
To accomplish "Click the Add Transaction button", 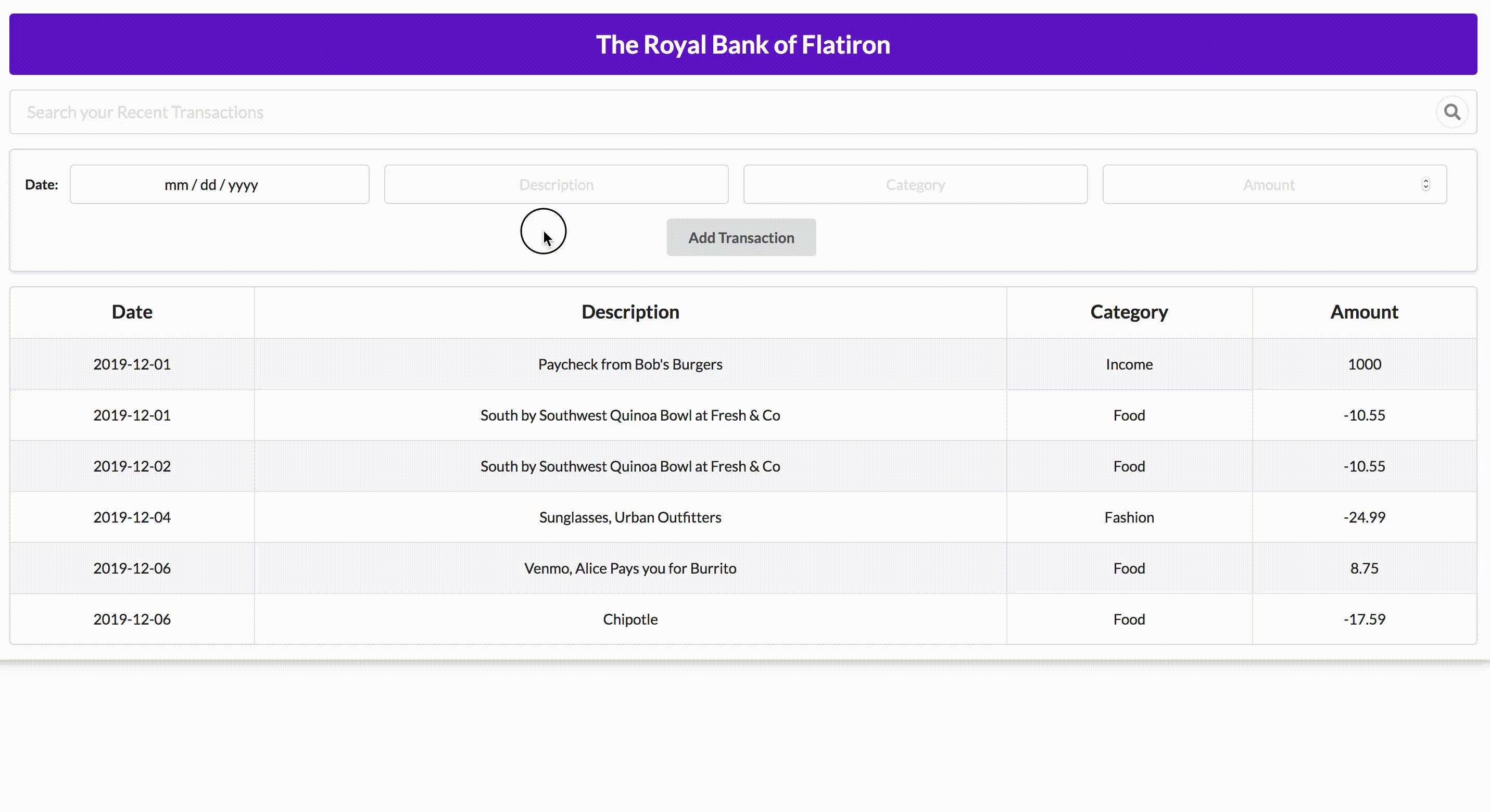I will point(741,238).
